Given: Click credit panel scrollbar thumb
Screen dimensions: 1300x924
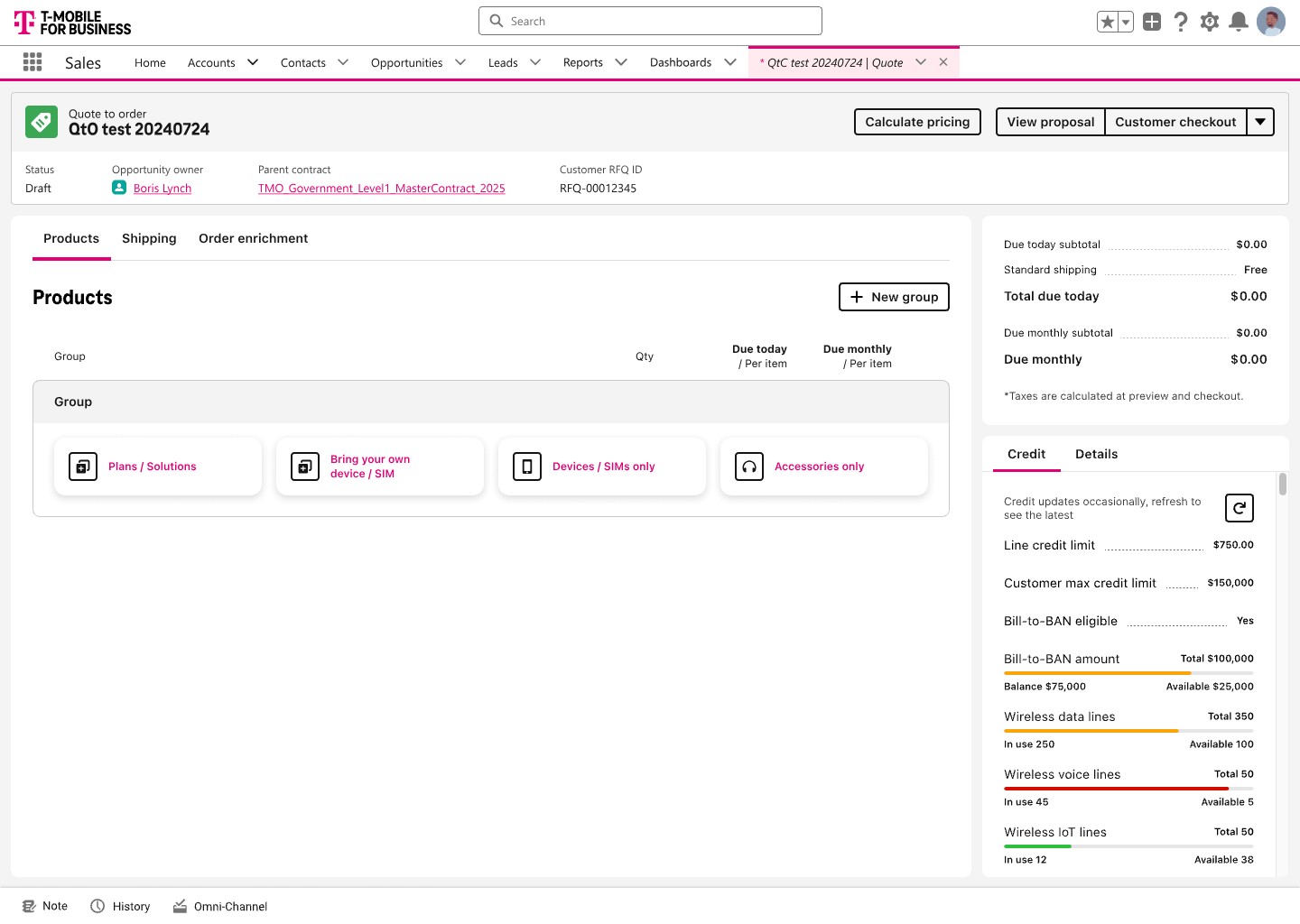Looking at the screenshot, I should click(1283, 484).
